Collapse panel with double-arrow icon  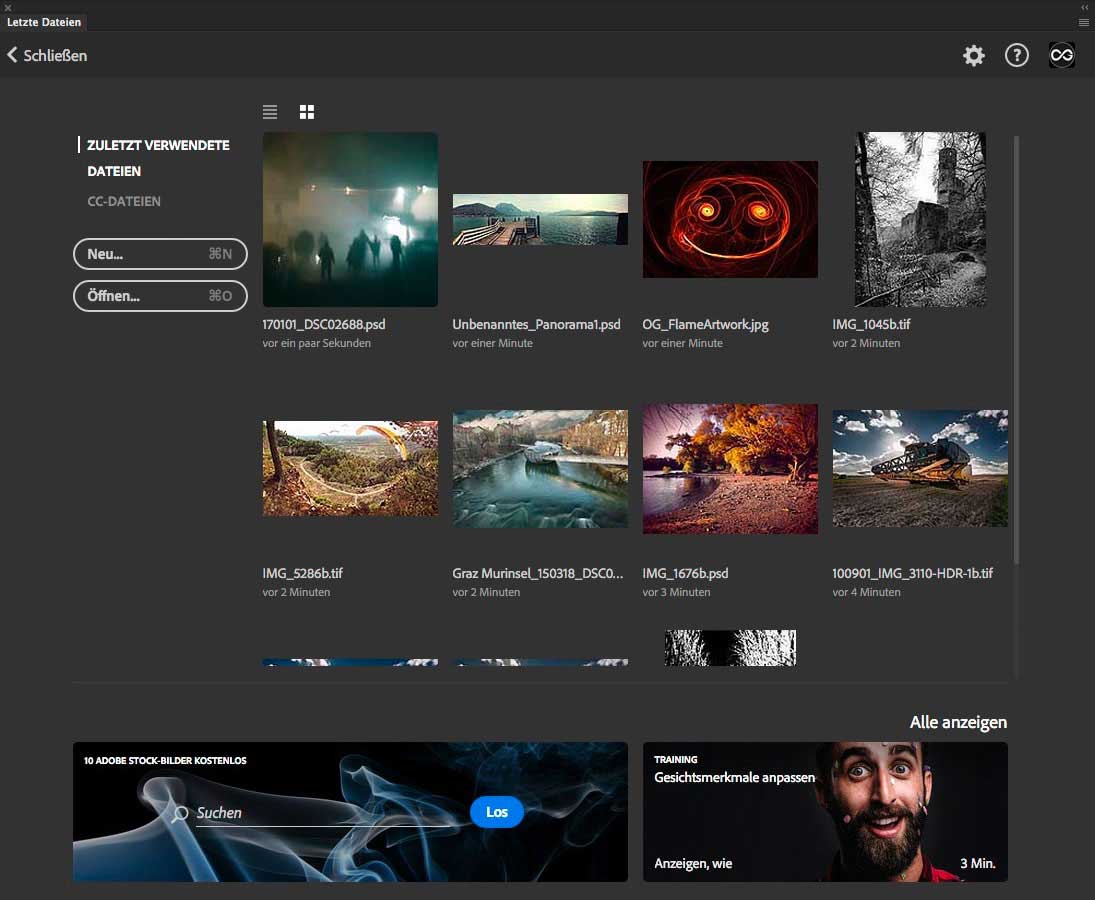pyautogui.click(x=1085, y=7)
